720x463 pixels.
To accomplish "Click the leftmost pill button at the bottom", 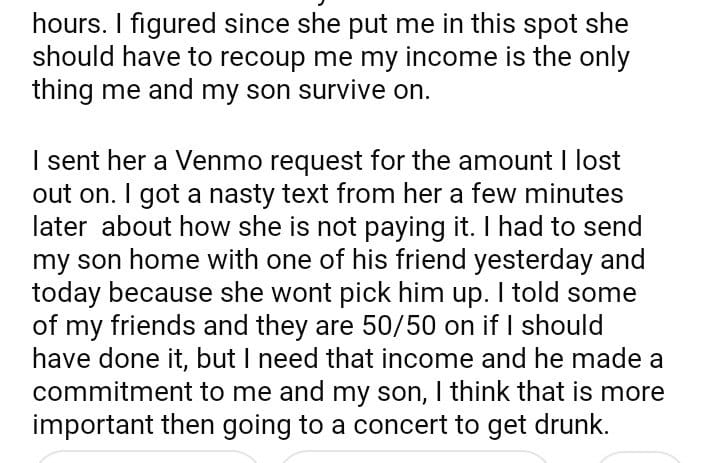I will click(x=150, y=459).
